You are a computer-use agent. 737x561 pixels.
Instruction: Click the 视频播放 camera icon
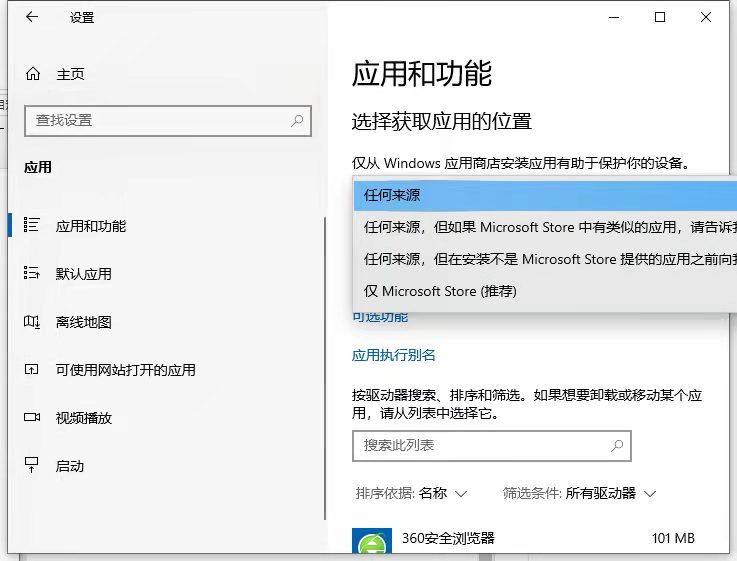(32, 418)
